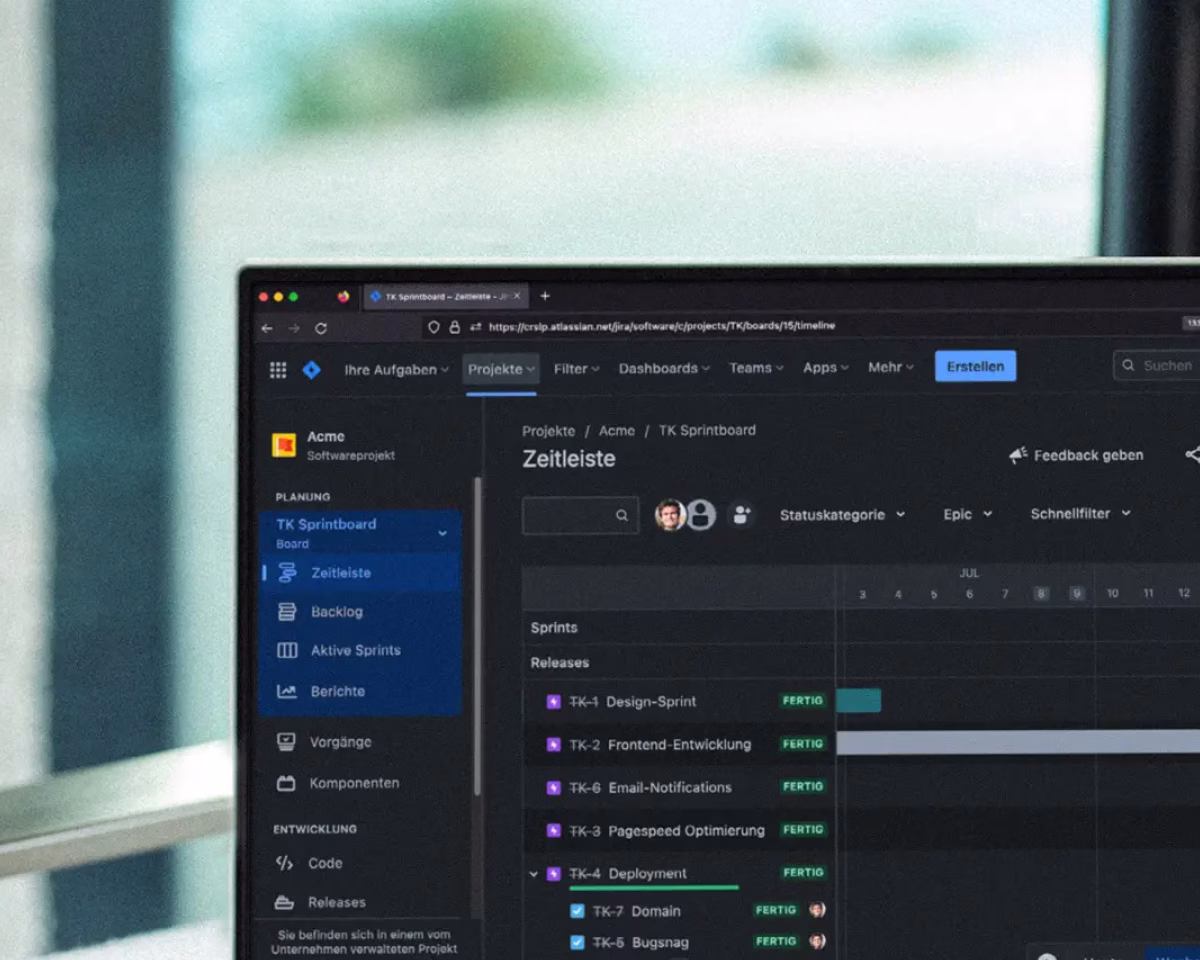Click the TK-2 Frontend-Entwicklung timeline bar
This screenshot has height=960, width=1200.
pos(1018,742)
